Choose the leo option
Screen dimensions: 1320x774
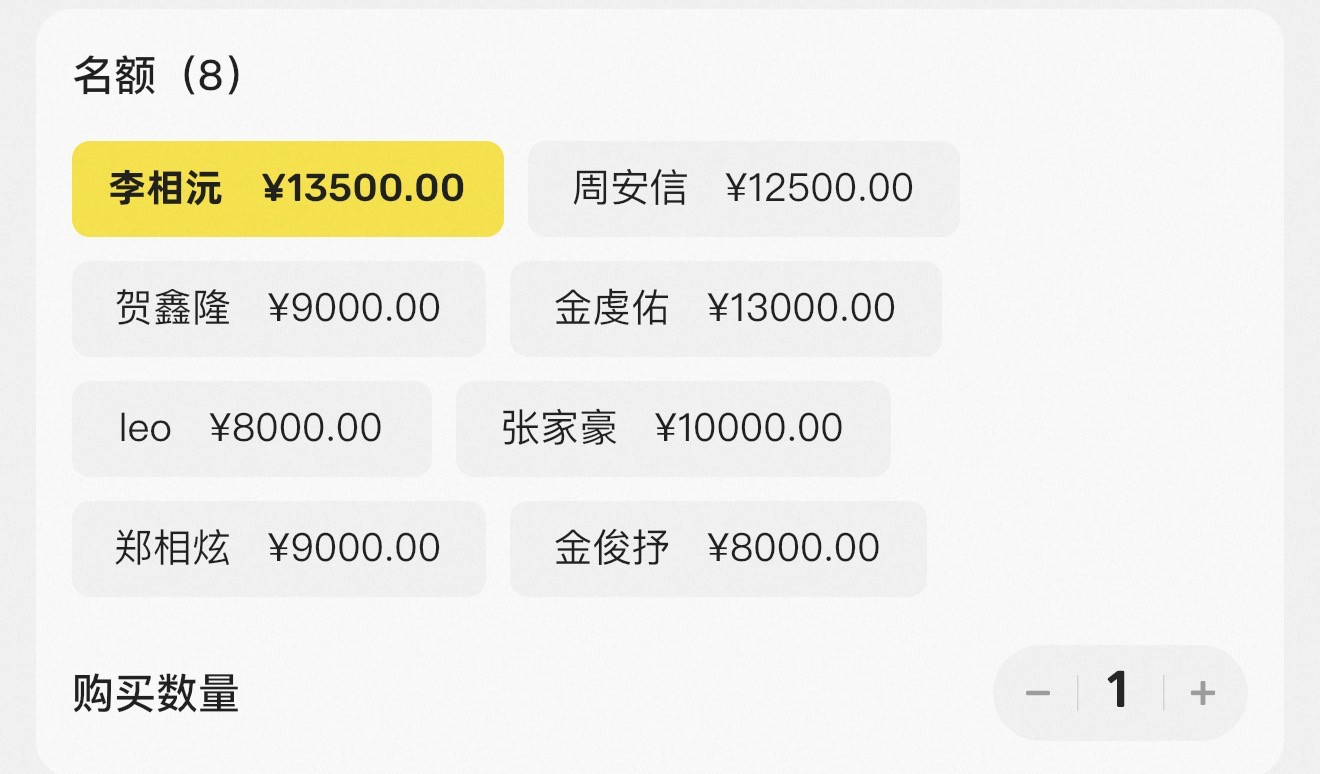pos(252,429)
